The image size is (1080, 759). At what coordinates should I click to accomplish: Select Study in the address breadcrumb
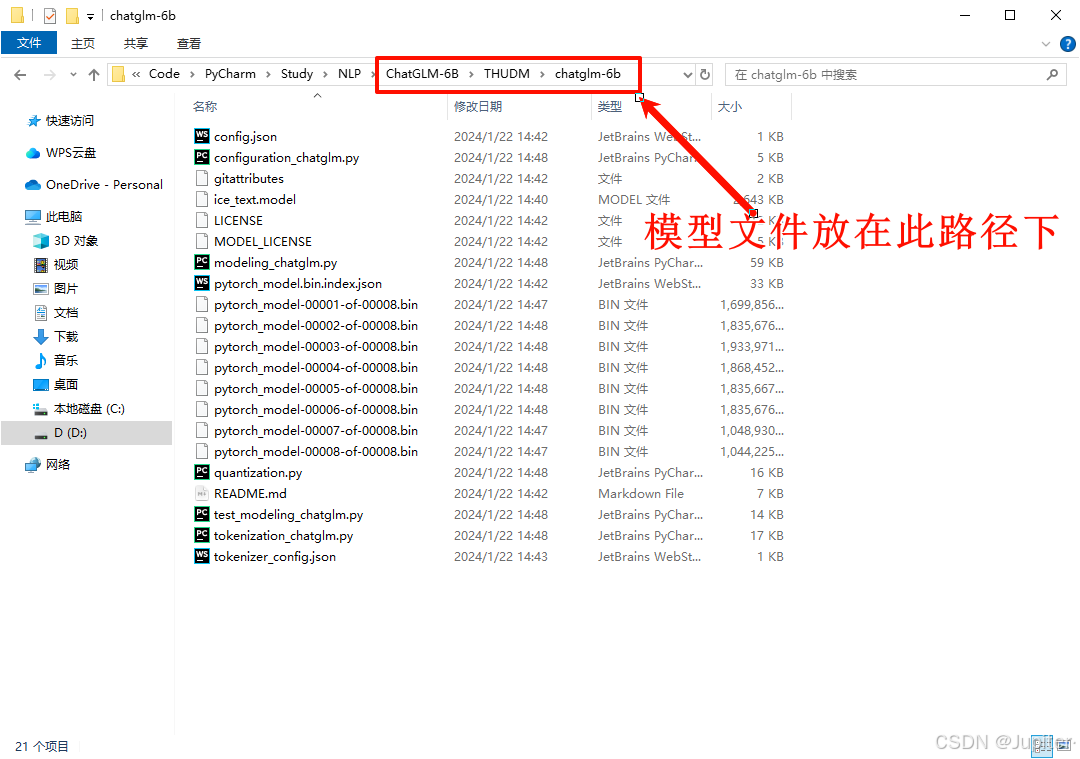pos(297,74)
